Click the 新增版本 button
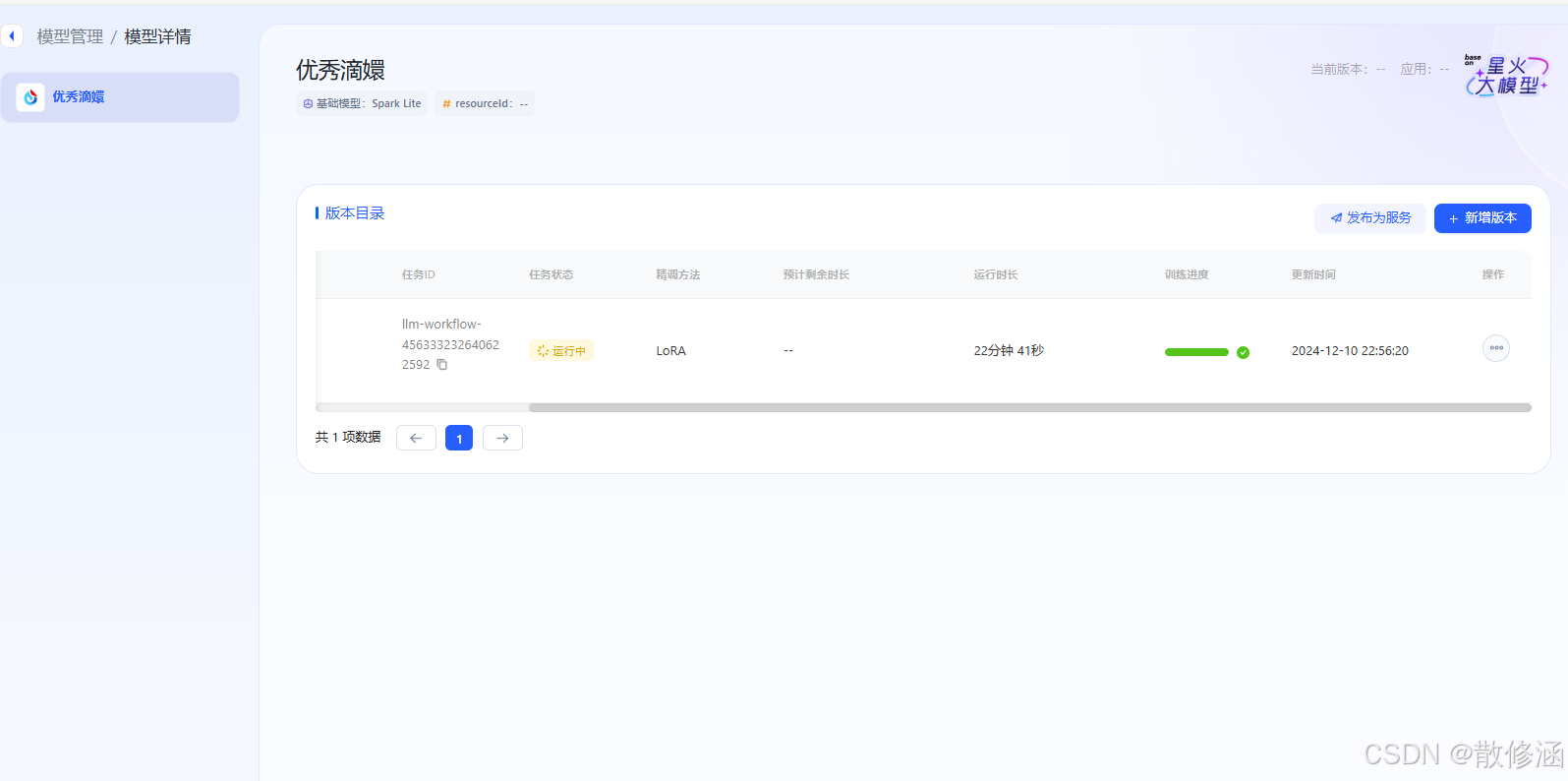This screenshot has height=781, width=1568. click(1482, 218)
